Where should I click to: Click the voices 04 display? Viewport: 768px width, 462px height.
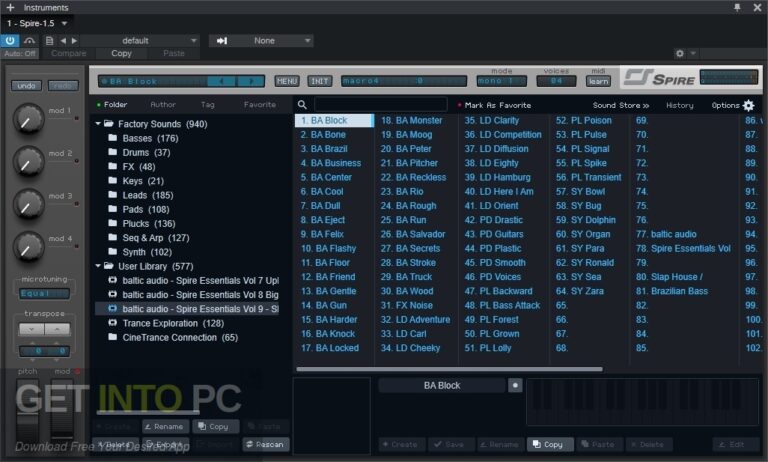[x=556, y=81]
